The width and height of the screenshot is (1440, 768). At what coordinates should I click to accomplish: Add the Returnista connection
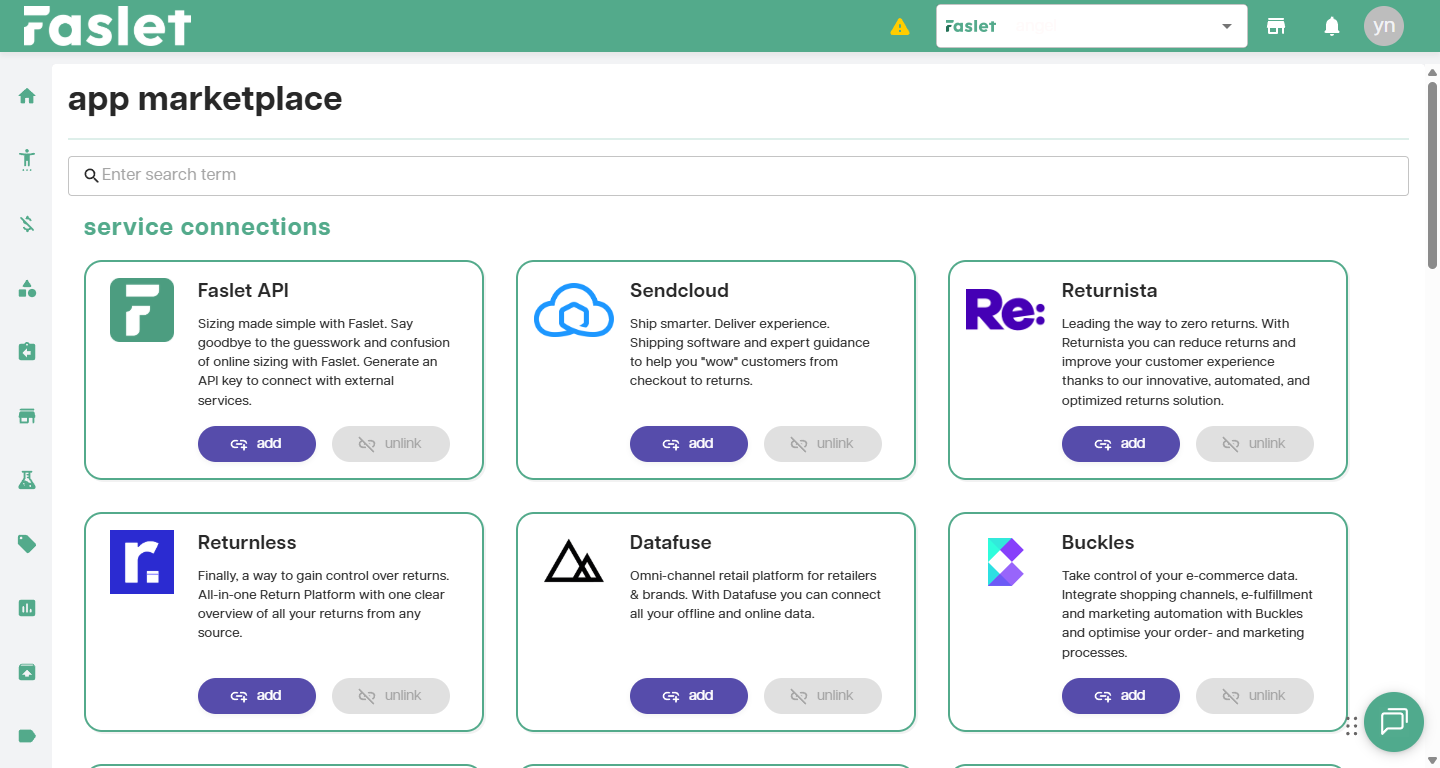pyautogui.click(x=1121, y=444)
